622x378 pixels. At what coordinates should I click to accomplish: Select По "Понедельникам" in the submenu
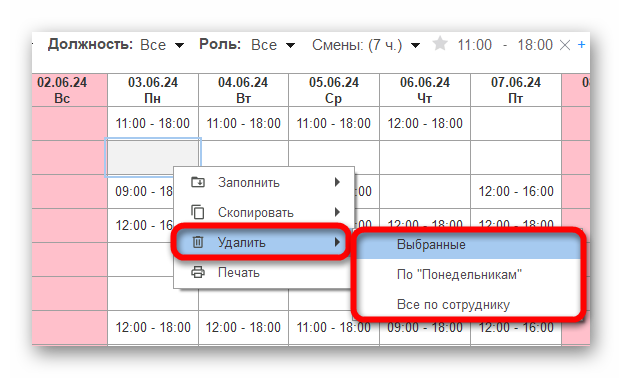tap(468, 274)
